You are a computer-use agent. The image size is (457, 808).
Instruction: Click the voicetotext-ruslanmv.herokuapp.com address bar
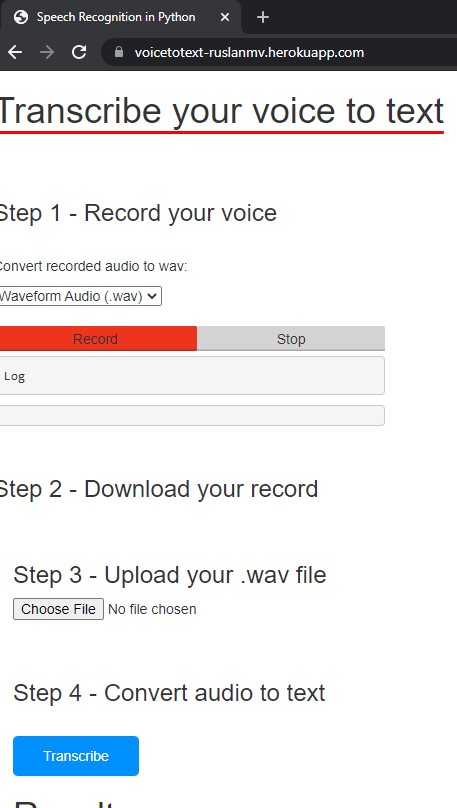pyautogui.click(x=249, y=52)
